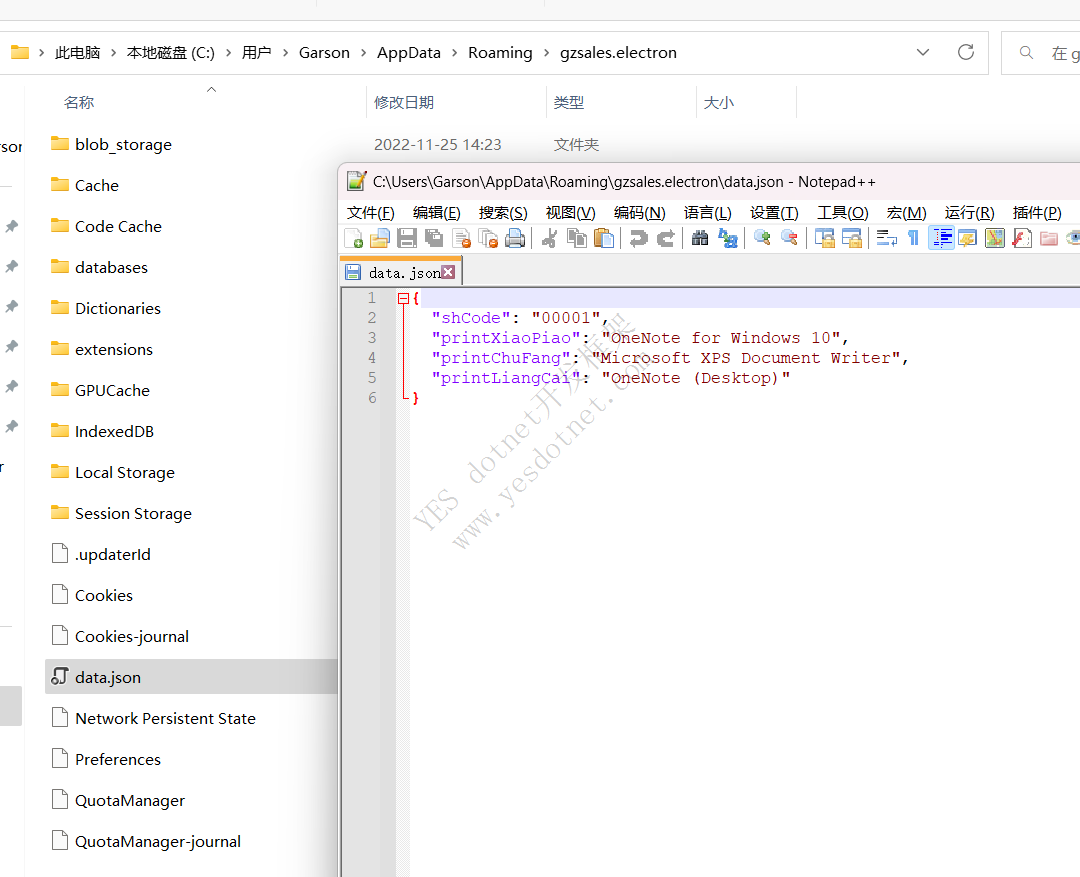The height and width of the screenshot is (877, 1080).
Task: Toggle word wrap in Notepad++
Action: pyautogui.click(x=886, y=238)
